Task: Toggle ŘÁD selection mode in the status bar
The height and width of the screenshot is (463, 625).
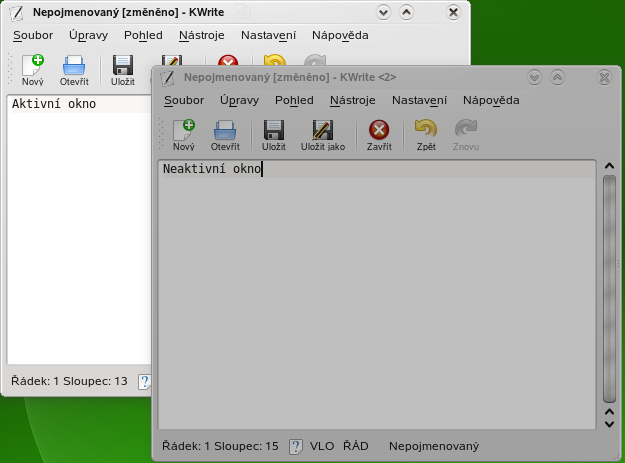Action: click(356, 446)
